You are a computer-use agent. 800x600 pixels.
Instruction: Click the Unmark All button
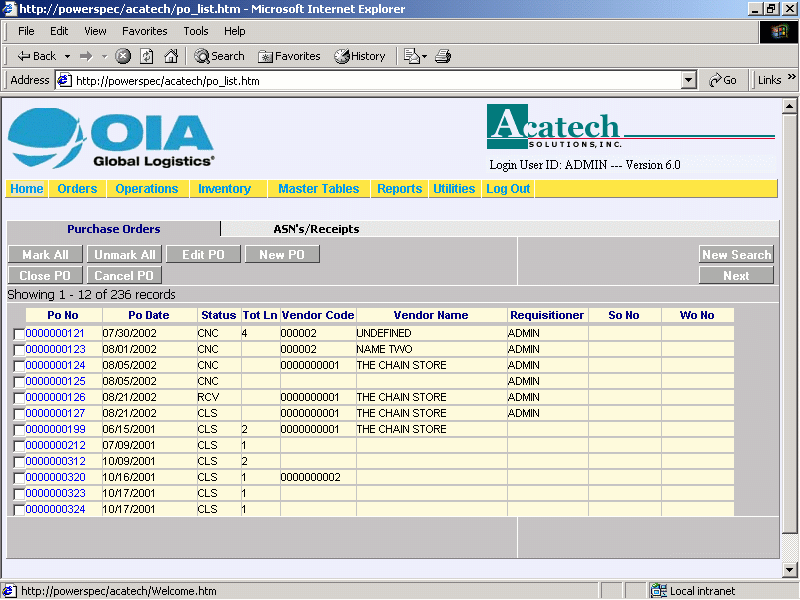[x=124, y=254]
